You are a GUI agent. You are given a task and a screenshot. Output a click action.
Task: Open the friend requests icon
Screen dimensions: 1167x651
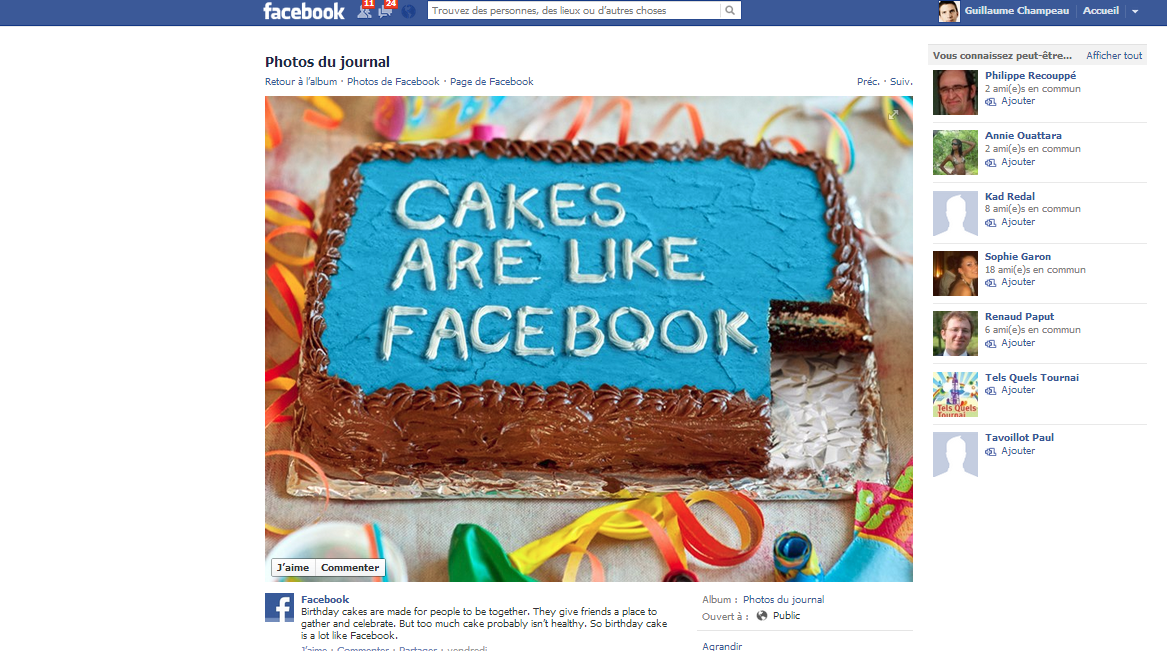point(365,10)
